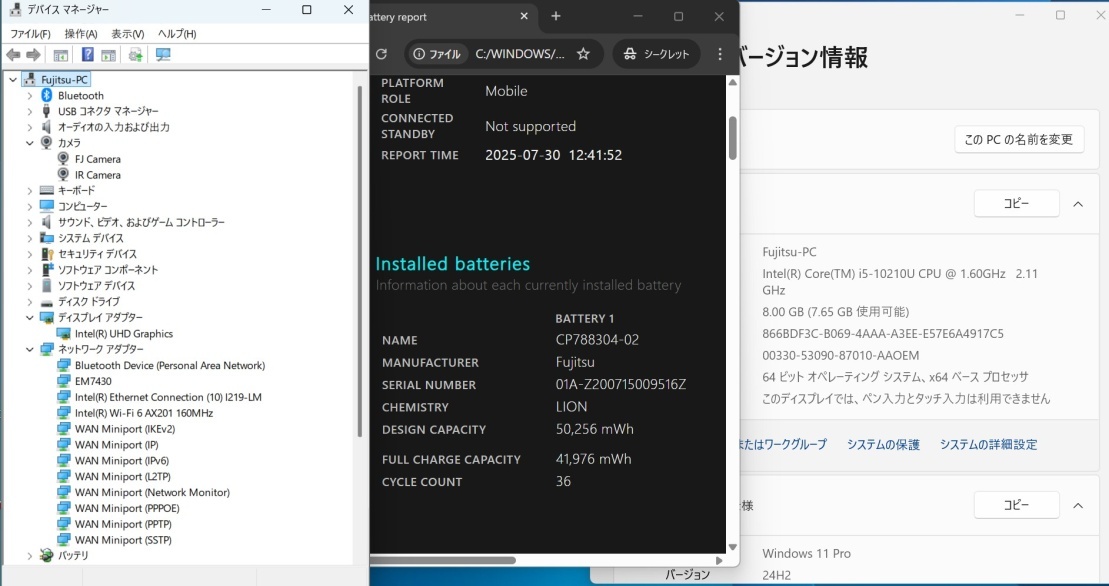Expand the システム デバイス node
Viewport: 1109px width, 586px height.
[x=30, y=238]
